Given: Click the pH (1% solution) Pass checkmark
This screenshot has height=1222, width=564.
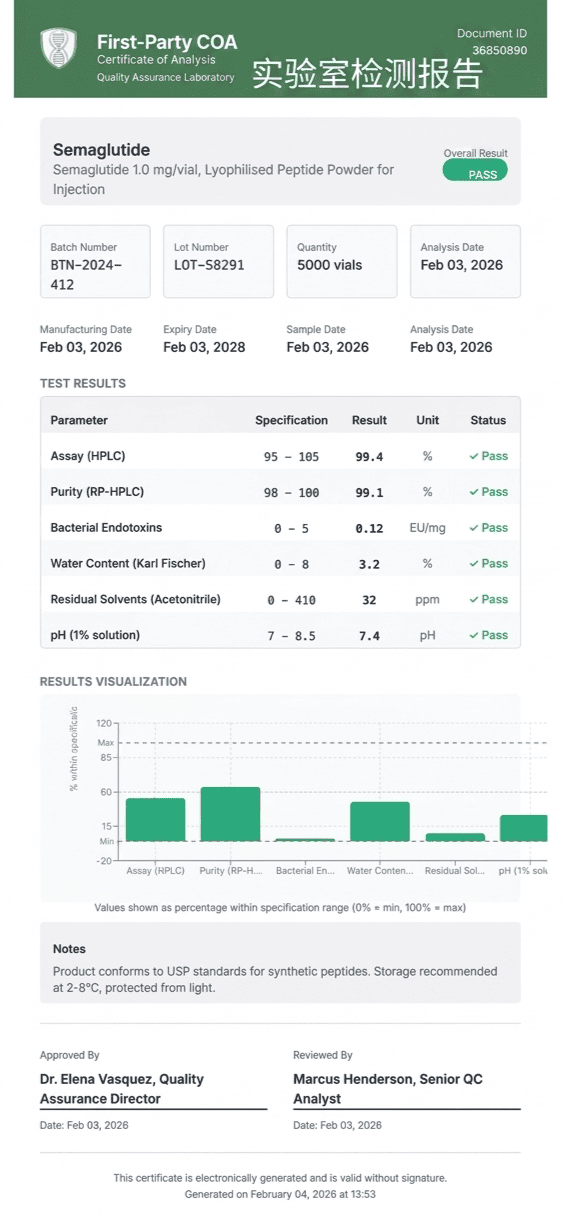Looking at the screenshot, I should click(x=474, y=636).
